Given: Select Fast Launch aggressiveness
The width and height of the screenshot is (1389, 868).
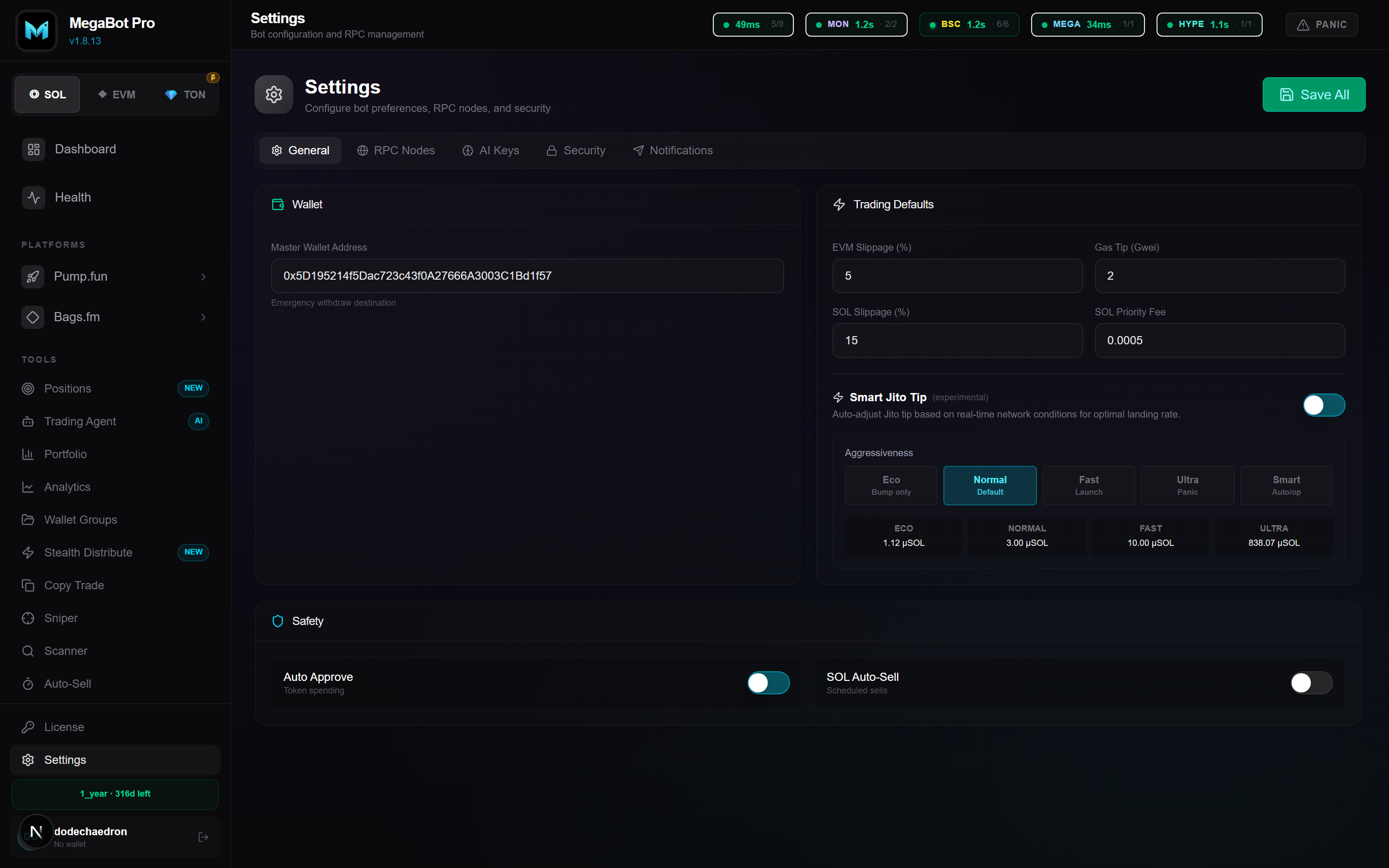Looking at the screenshot, I should 1089,486.
